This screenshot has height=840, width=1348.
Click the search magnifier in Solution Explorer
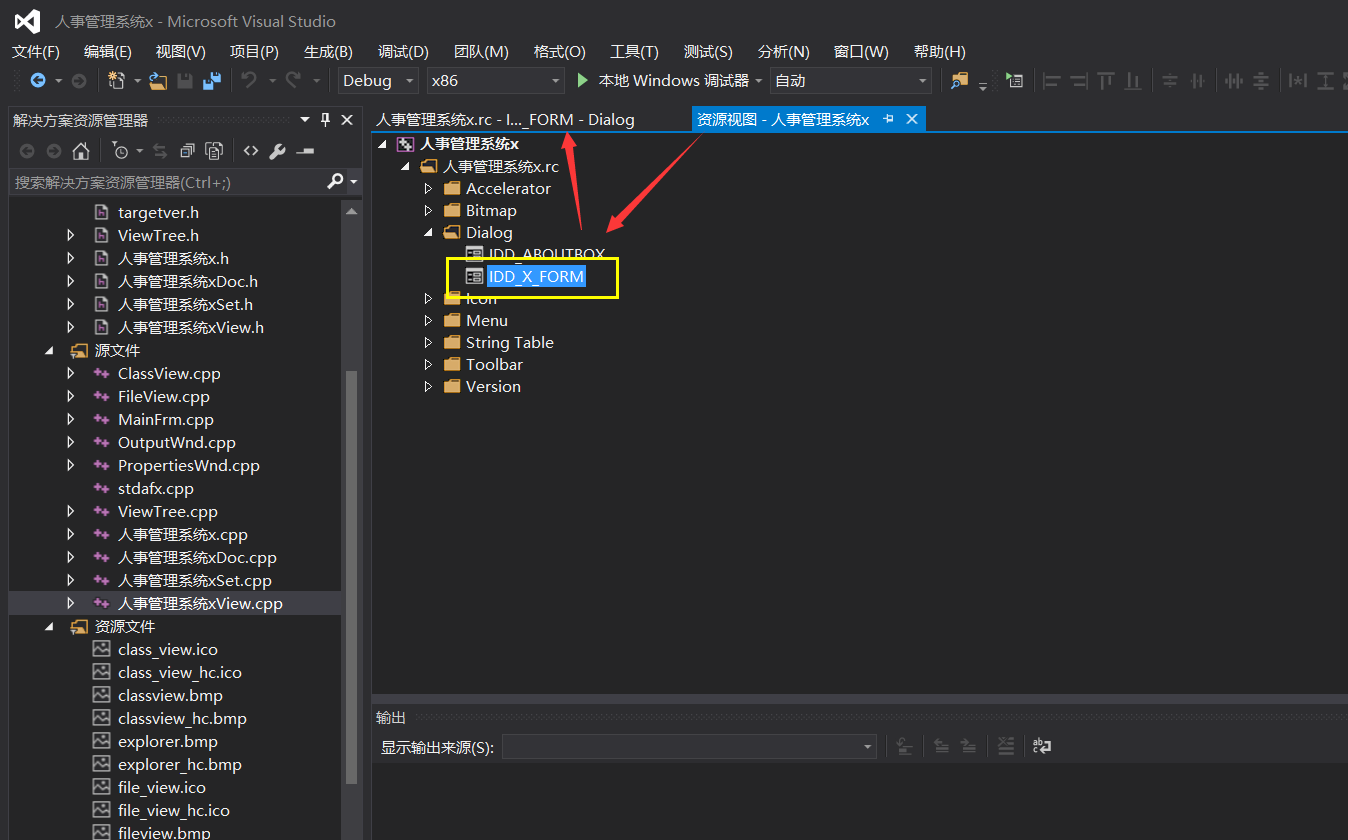pyautogui.click(x=336, y=182)
